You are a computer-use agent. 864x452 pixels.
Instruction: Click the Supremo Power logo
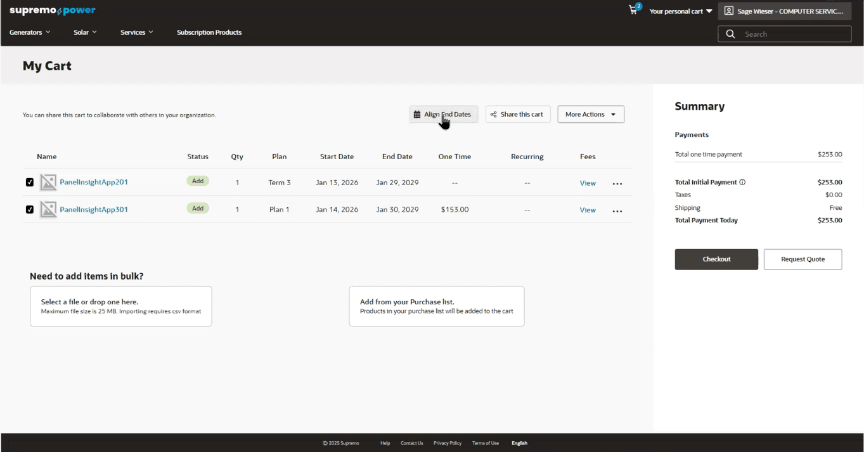[52, 10]
